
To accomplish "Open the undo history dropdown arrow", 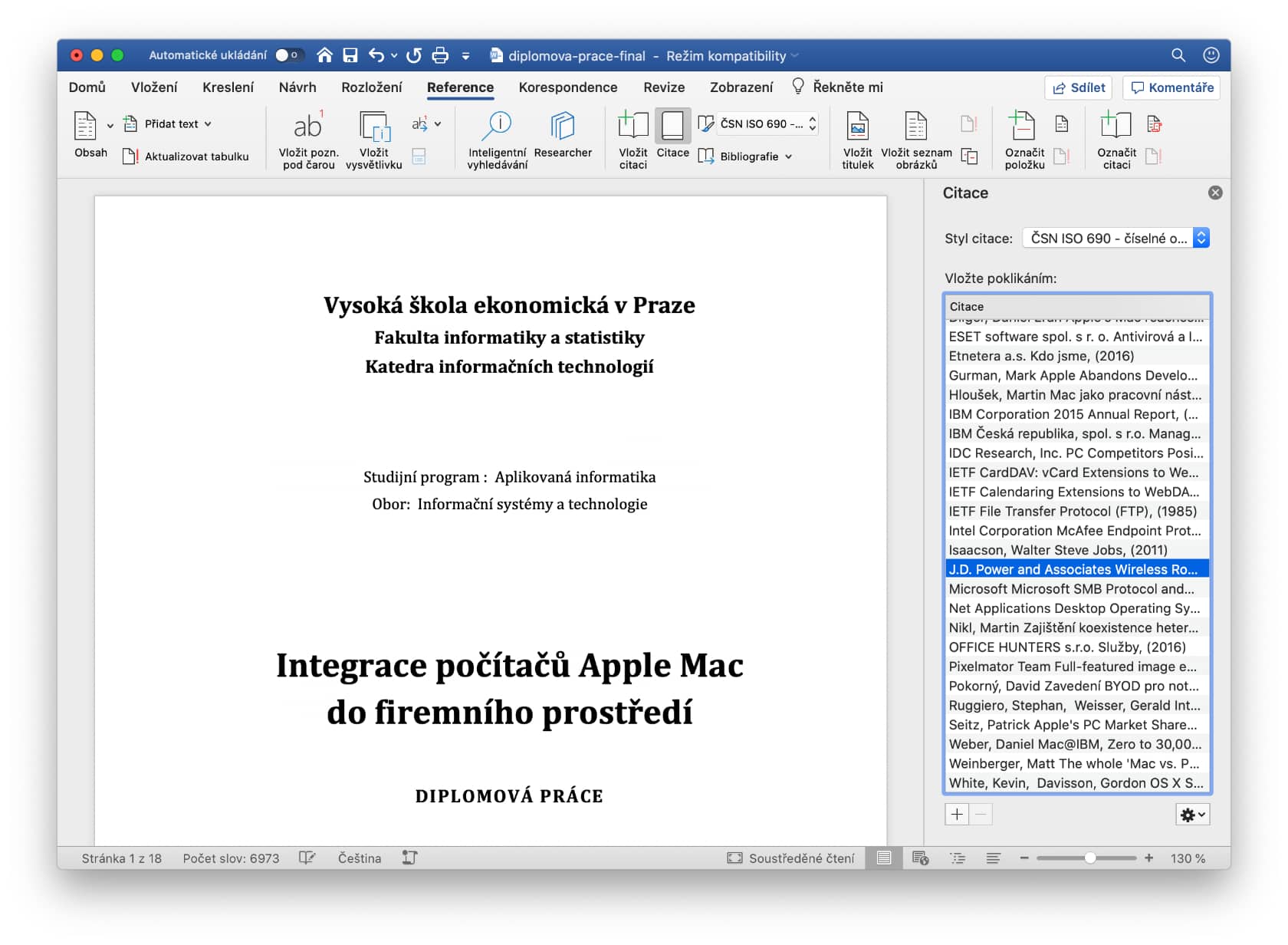I will click(x=394, y=55).
